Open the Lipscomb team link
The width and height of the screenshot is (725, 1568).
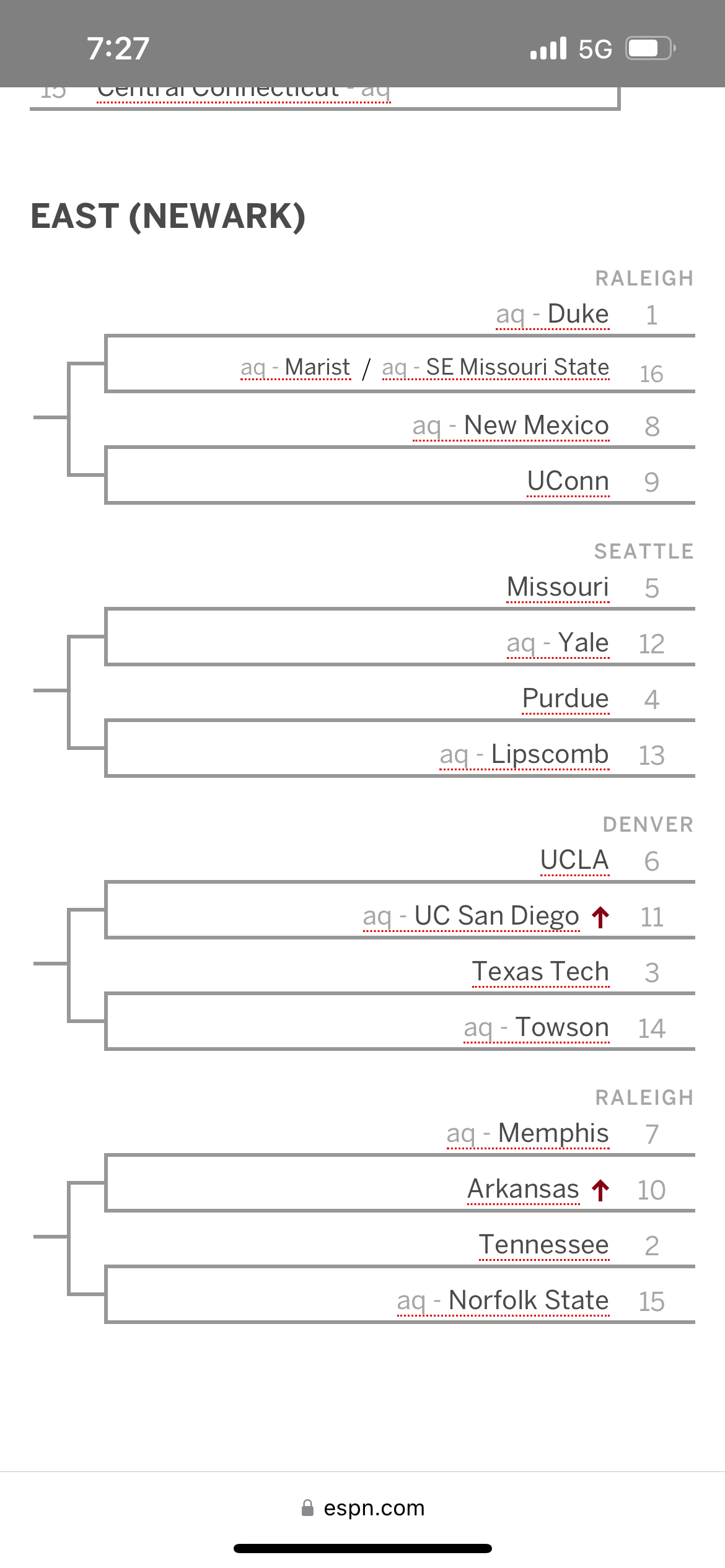pos(549,754)
